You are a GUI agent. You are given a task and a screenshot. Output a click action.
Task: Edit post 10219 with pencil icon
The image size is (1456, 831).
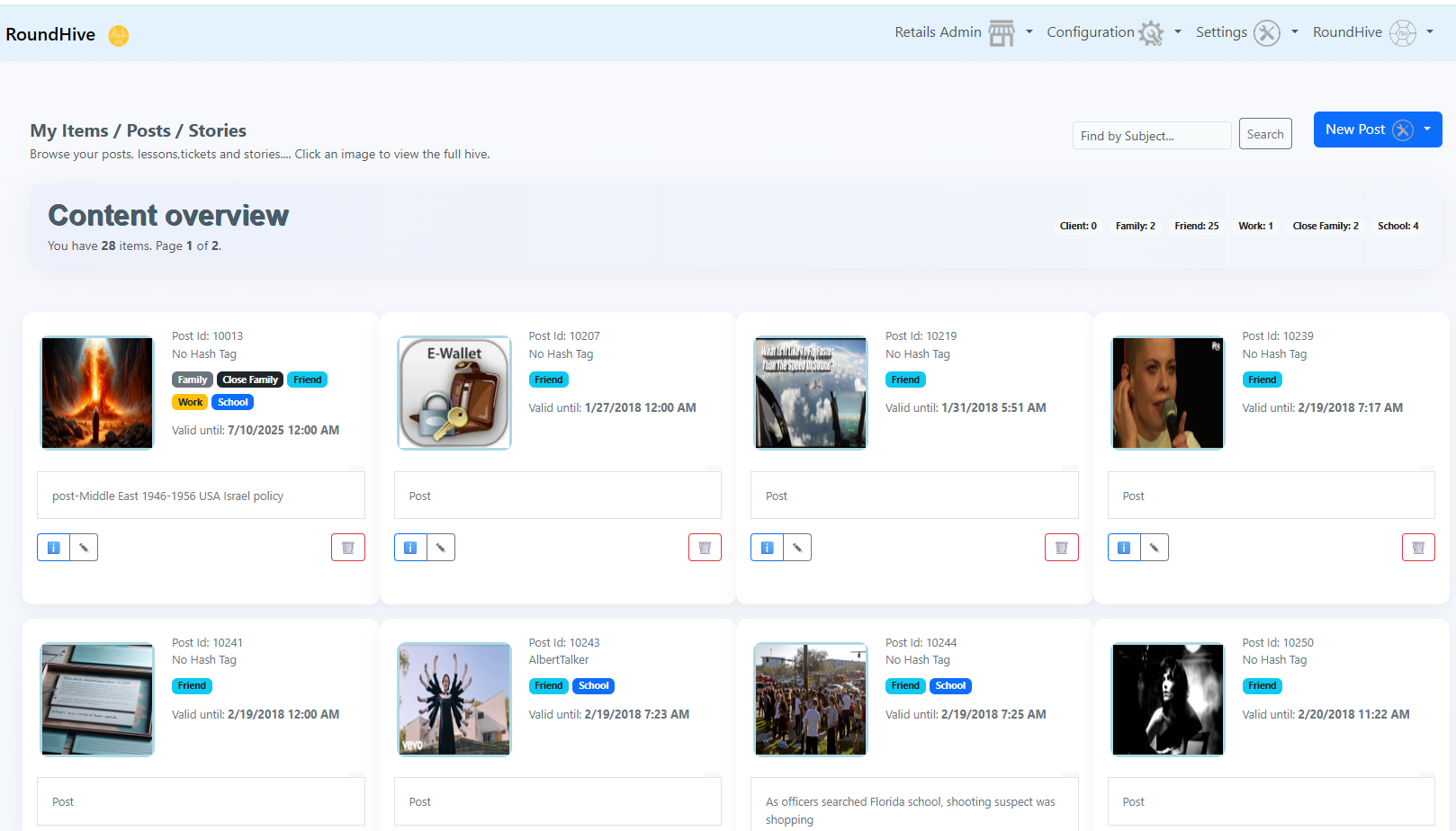pyautogui.click(x=797, y=548)
